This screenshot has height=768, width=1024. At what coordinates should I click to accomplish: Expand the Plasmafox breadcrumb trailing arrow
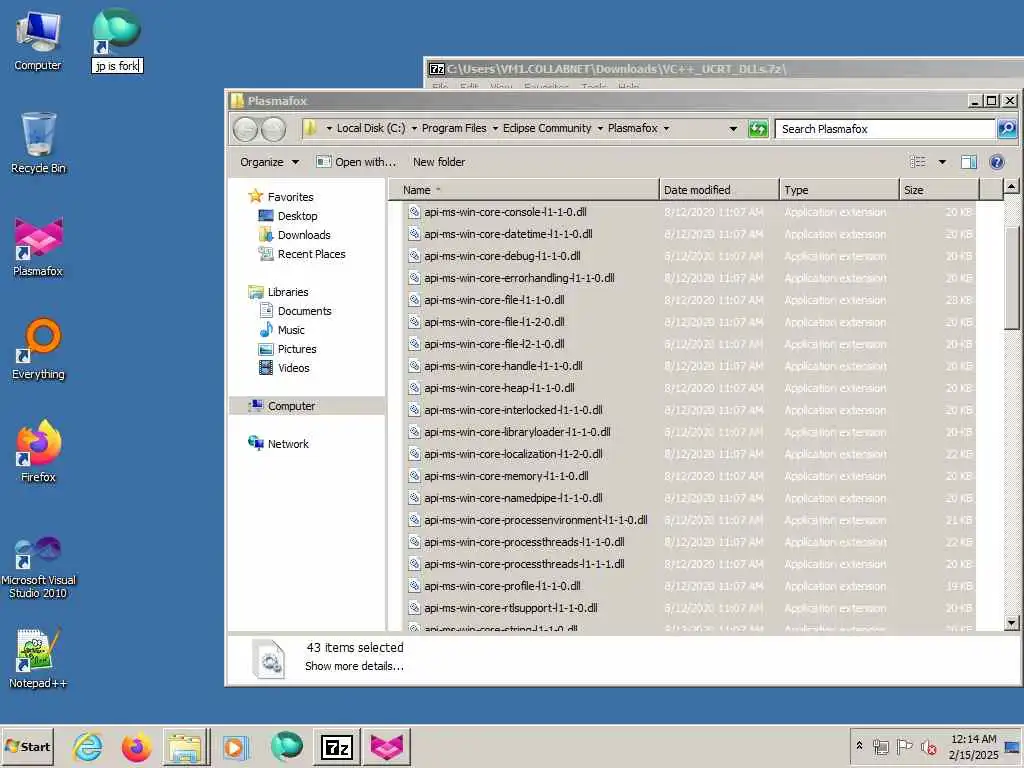pyautogui.click(x=666, y=129)
